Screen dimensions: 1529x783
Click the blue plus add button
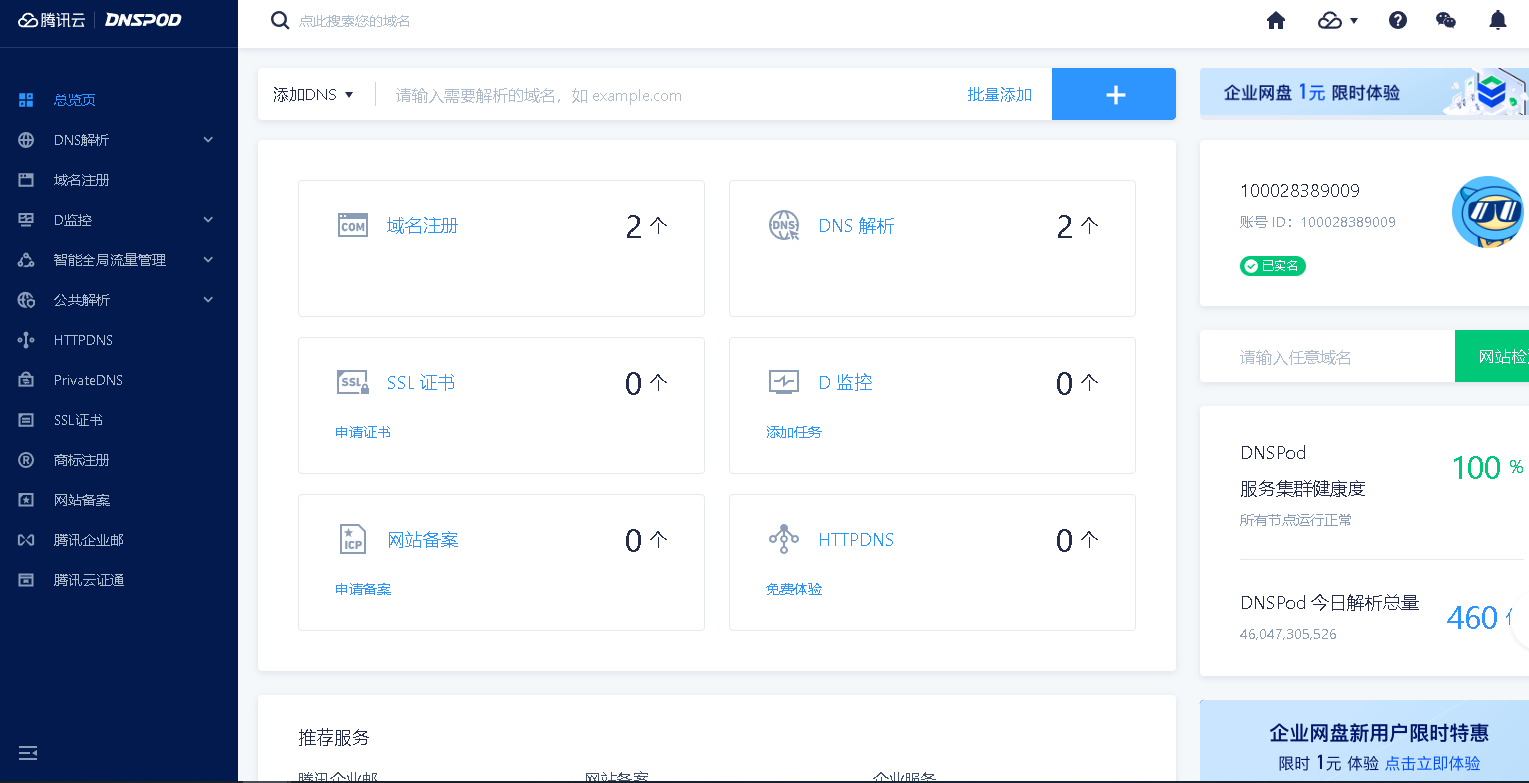click(1114, 94)
